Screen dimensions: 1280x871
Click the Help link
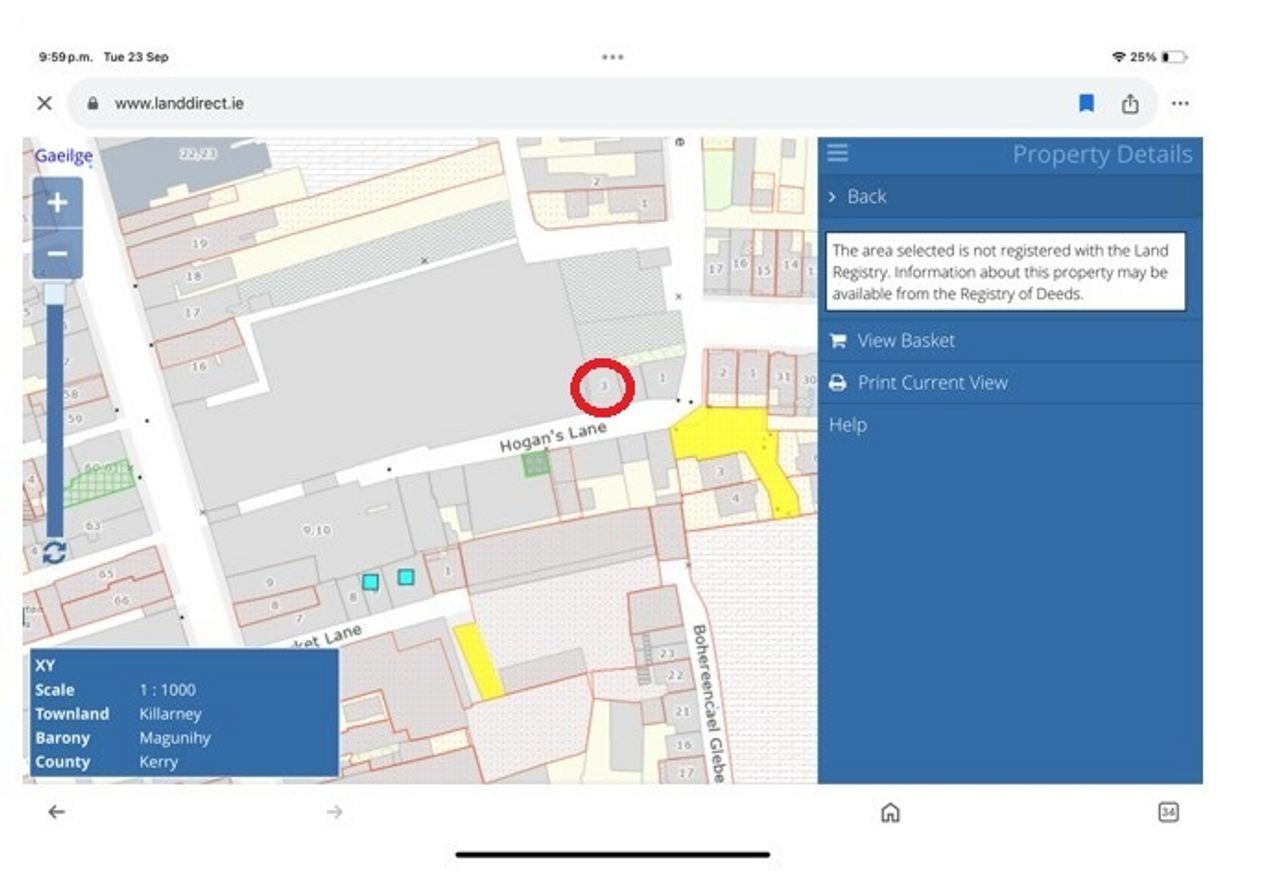tap(848, 425)
